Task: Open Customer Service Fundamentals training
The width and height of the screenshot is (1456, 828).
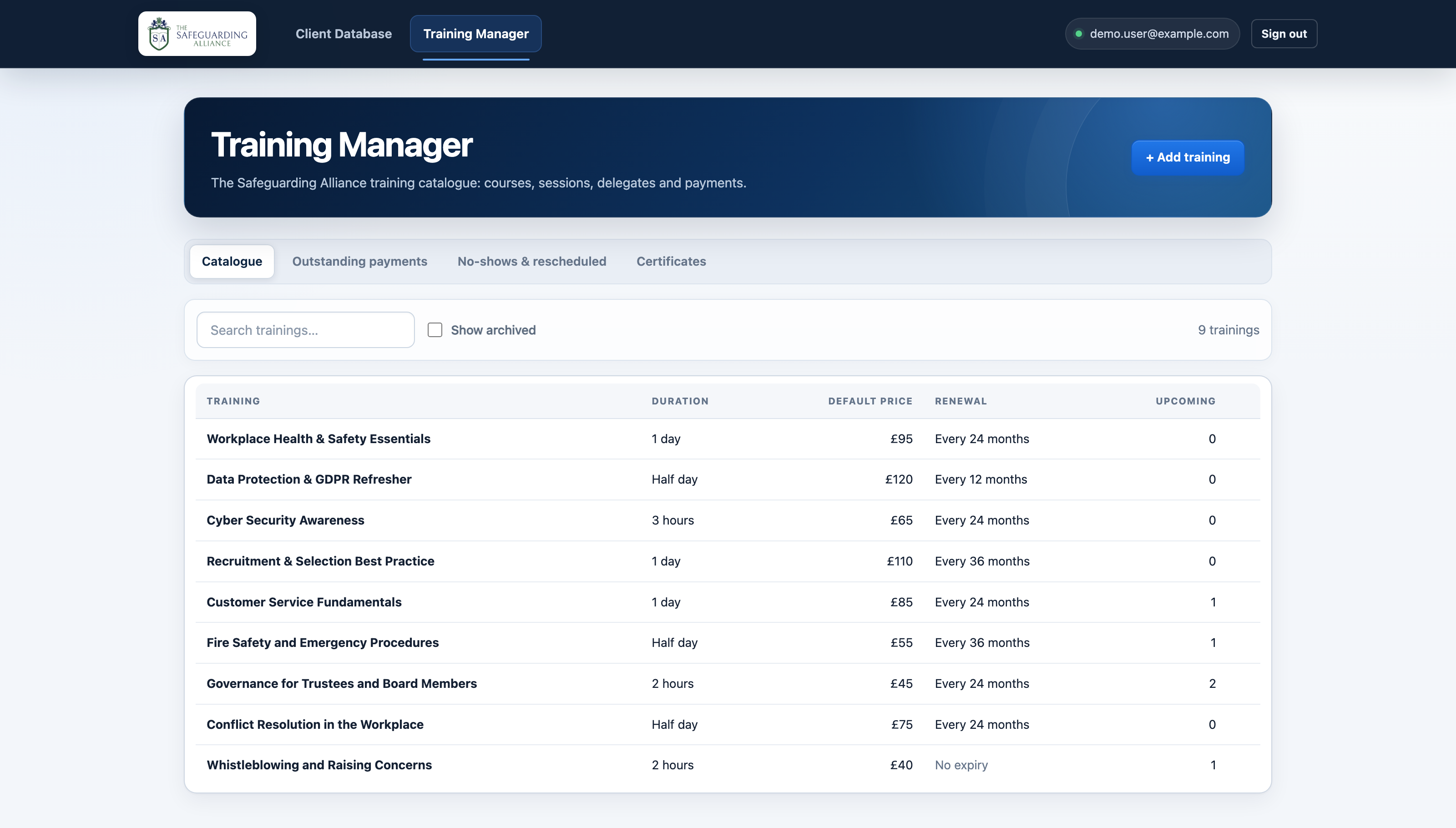Action: pyautogui.click(x=304, y=602)
